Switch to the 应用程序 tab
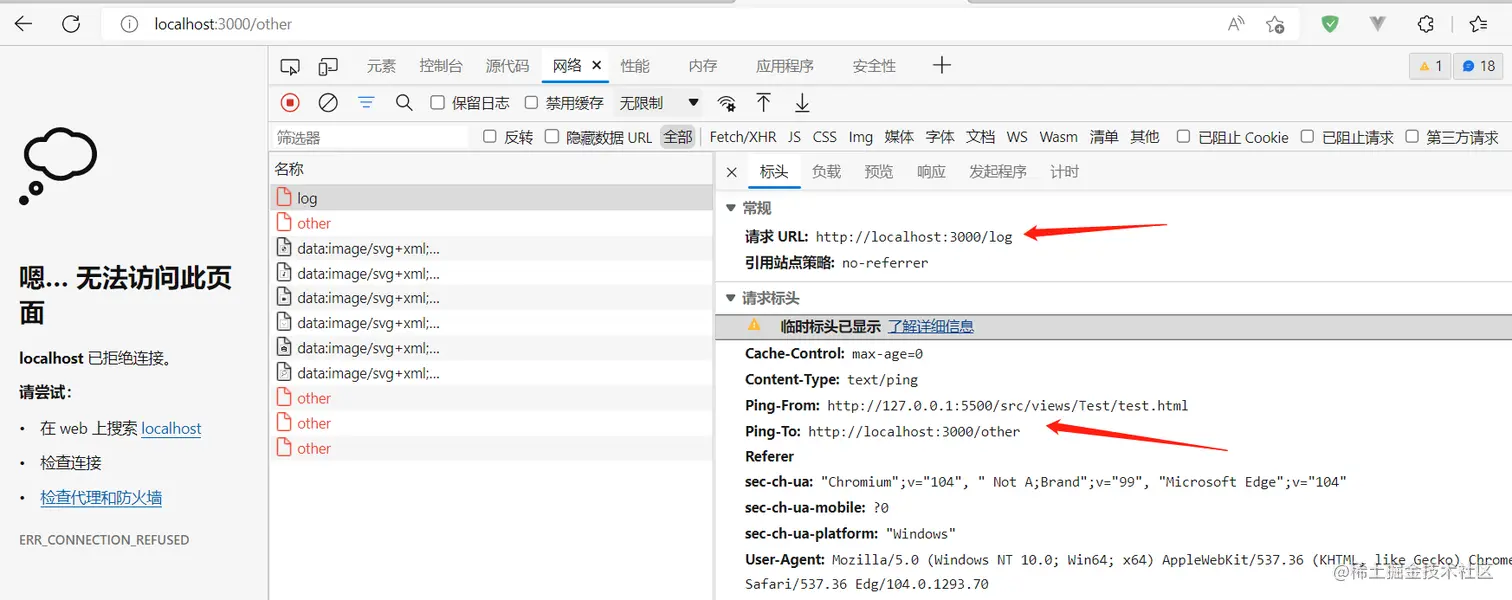 click(x=785, y=66)
